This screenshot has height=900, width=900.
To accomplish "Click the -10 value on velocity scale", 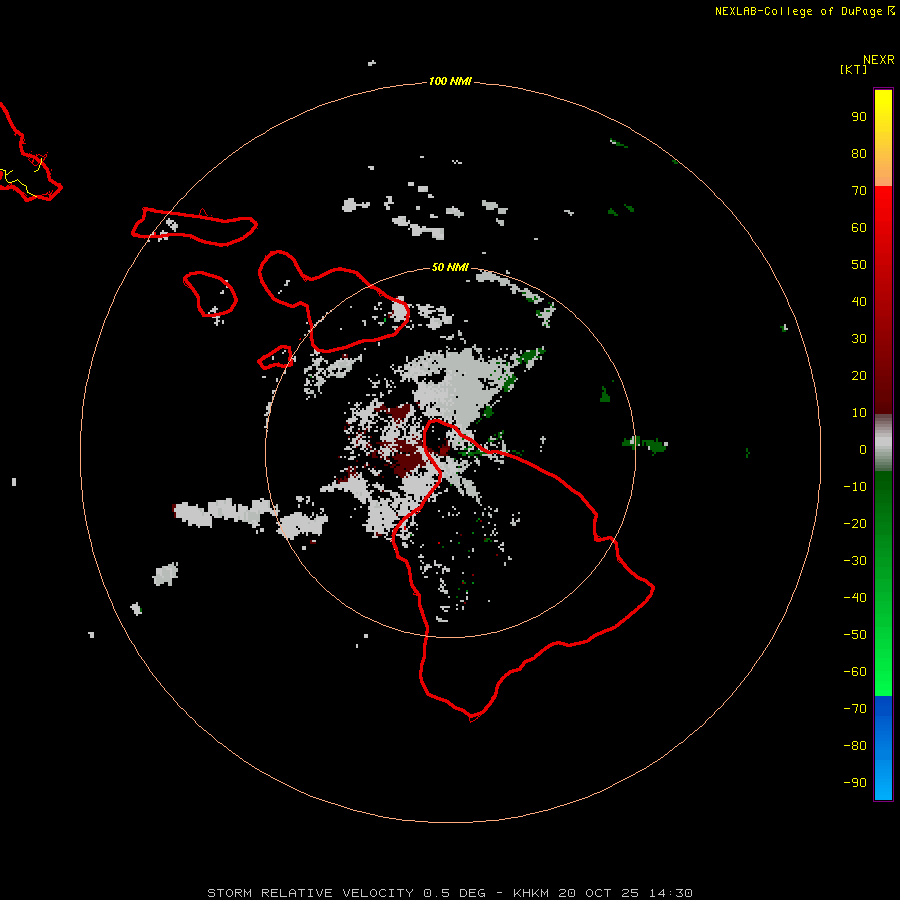I will [x=855, y=487].
